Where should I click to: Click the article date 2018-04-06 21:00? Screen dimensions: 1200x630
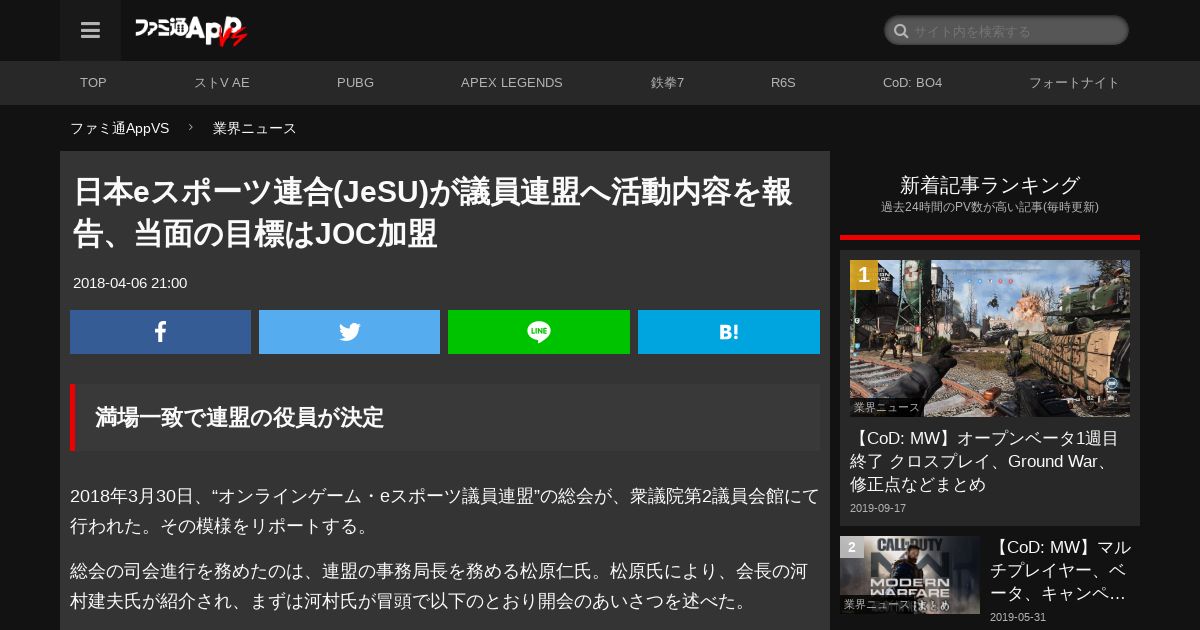130,283
